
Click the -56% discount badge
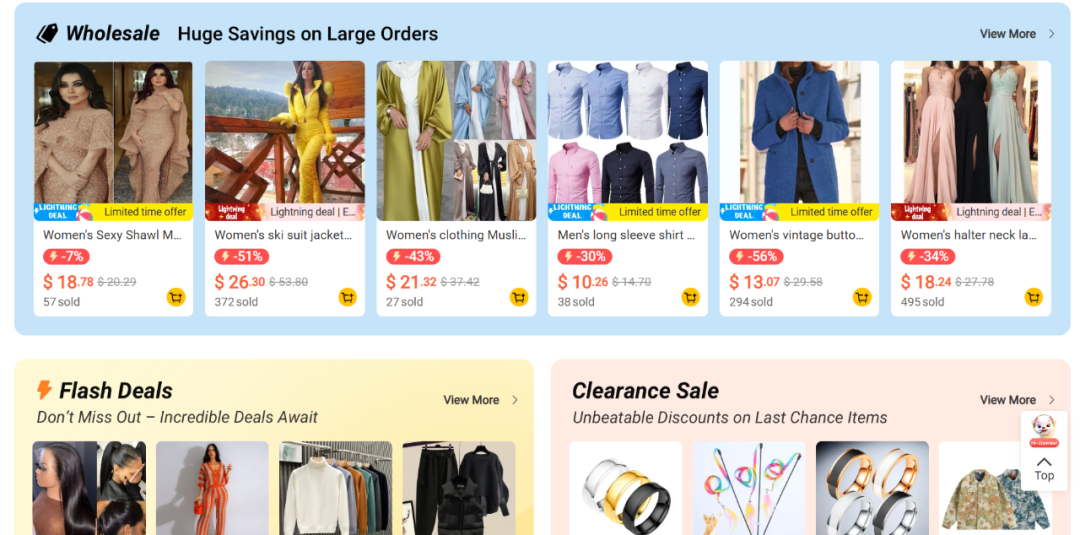[756, 257]
